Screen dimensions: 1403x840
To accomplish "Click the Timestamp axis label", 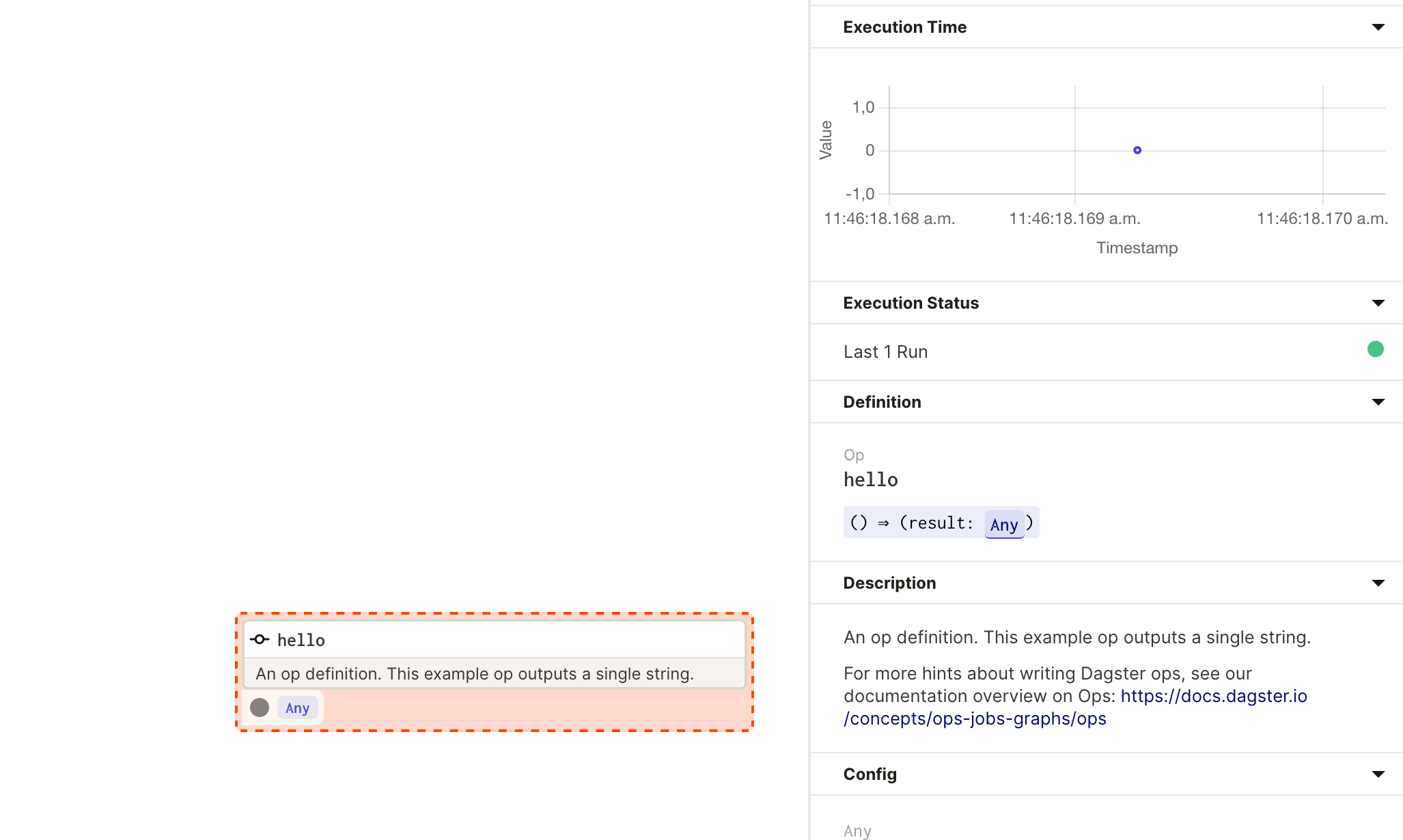I will tap(1137, 248).
